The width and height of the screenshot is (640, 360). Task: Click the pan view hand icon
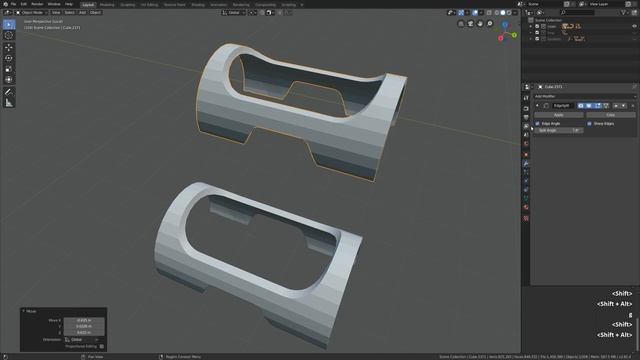[480, 24]
